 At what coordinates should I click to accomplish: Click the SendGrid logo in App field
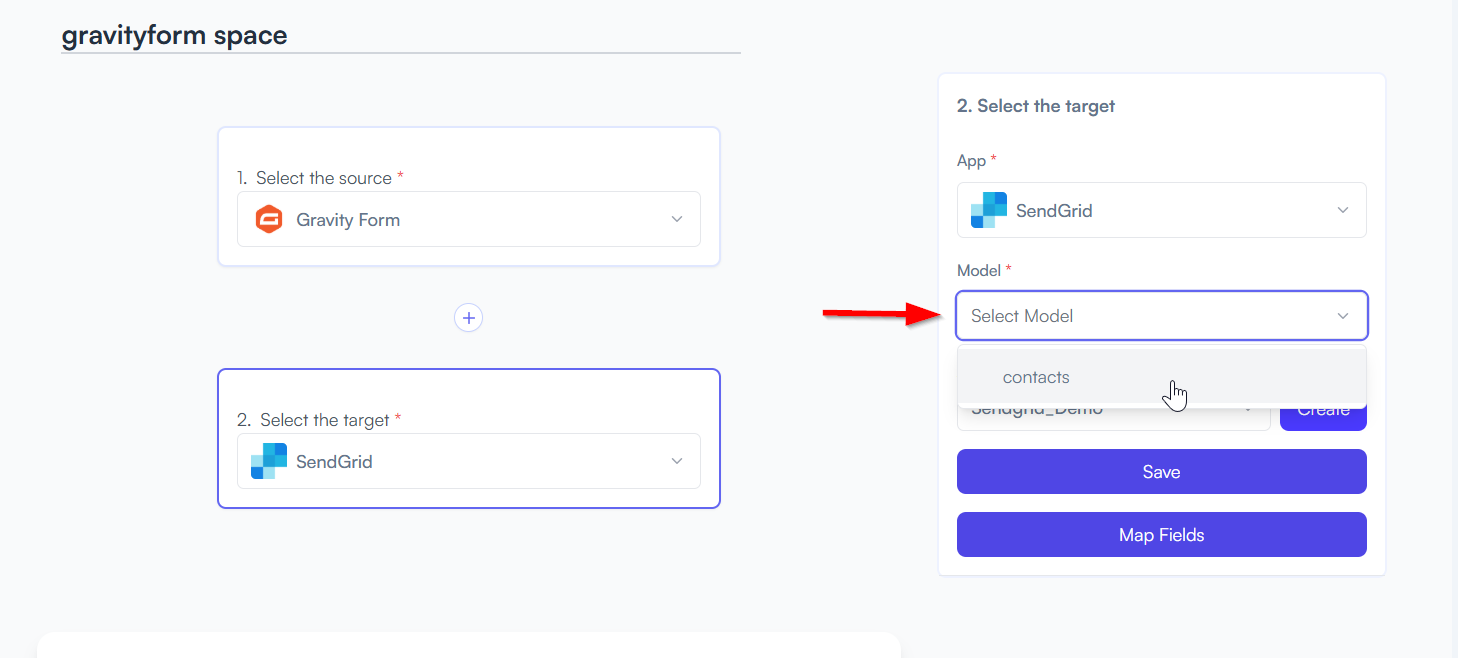tap(988, 210)
